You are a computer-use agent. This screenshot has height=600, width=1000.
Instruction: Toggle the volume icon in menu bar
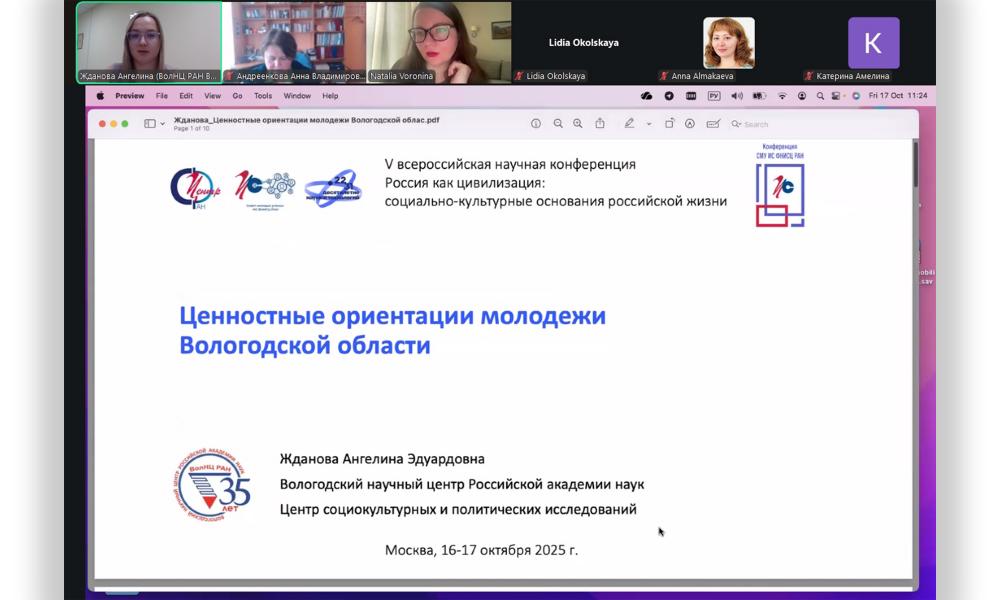pos(737,96)
